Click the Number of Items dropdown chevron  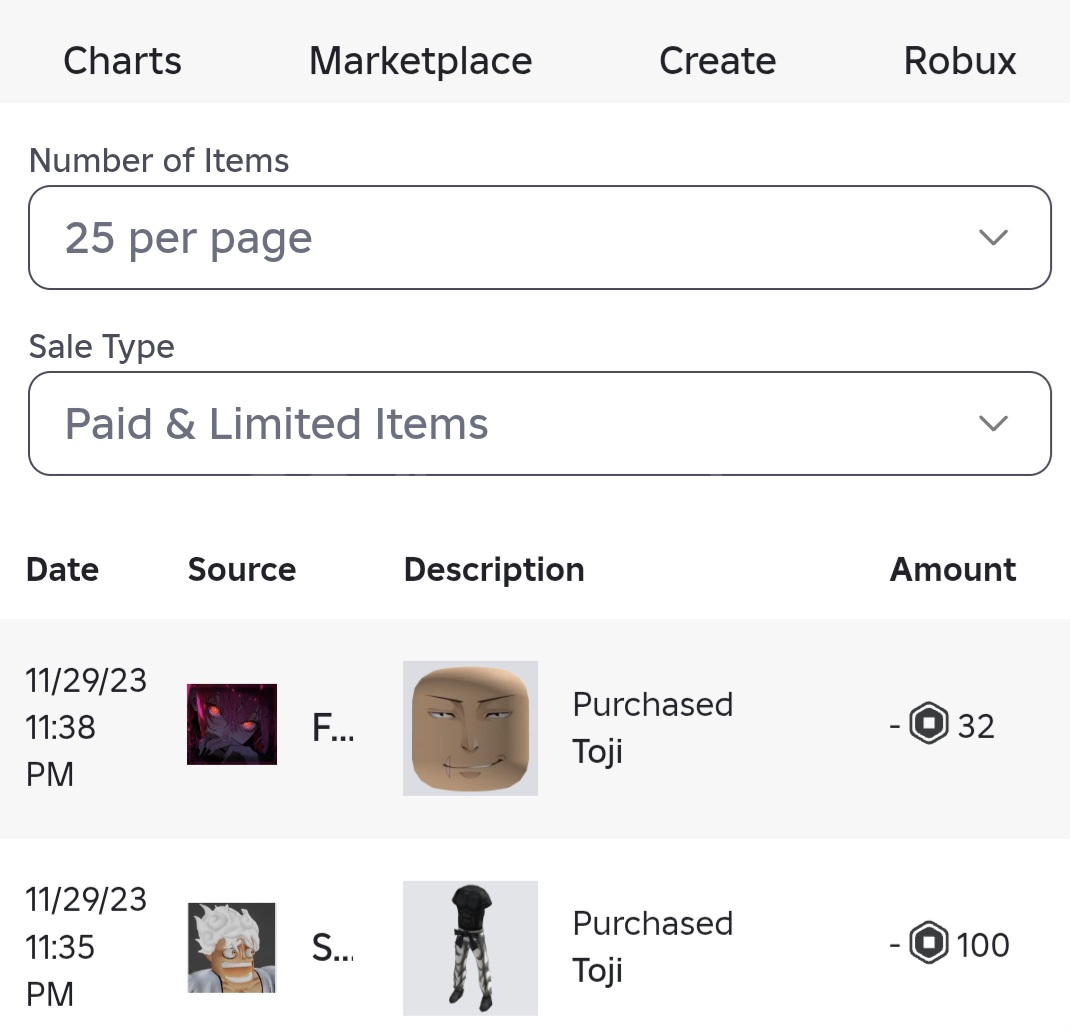(992, 238)
